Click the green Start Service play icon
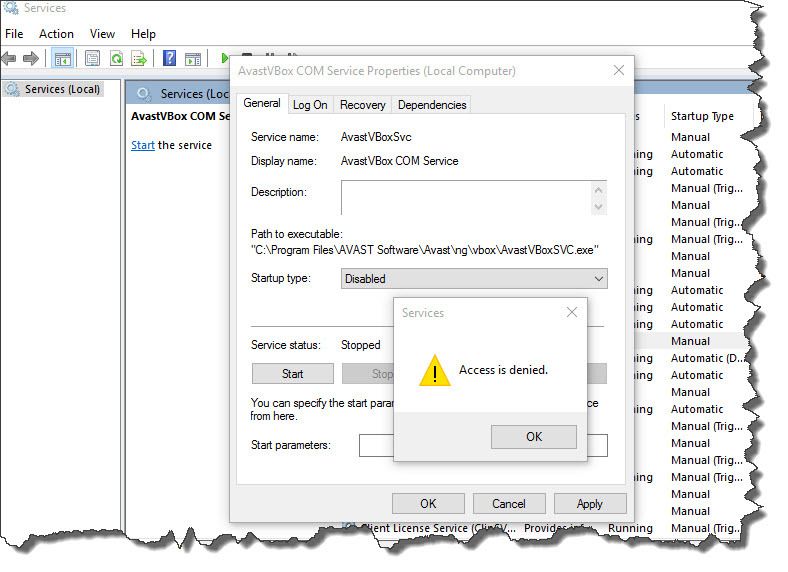Viewport: 788px width, 572px height. pyautogui.click(x=224, y=58)
